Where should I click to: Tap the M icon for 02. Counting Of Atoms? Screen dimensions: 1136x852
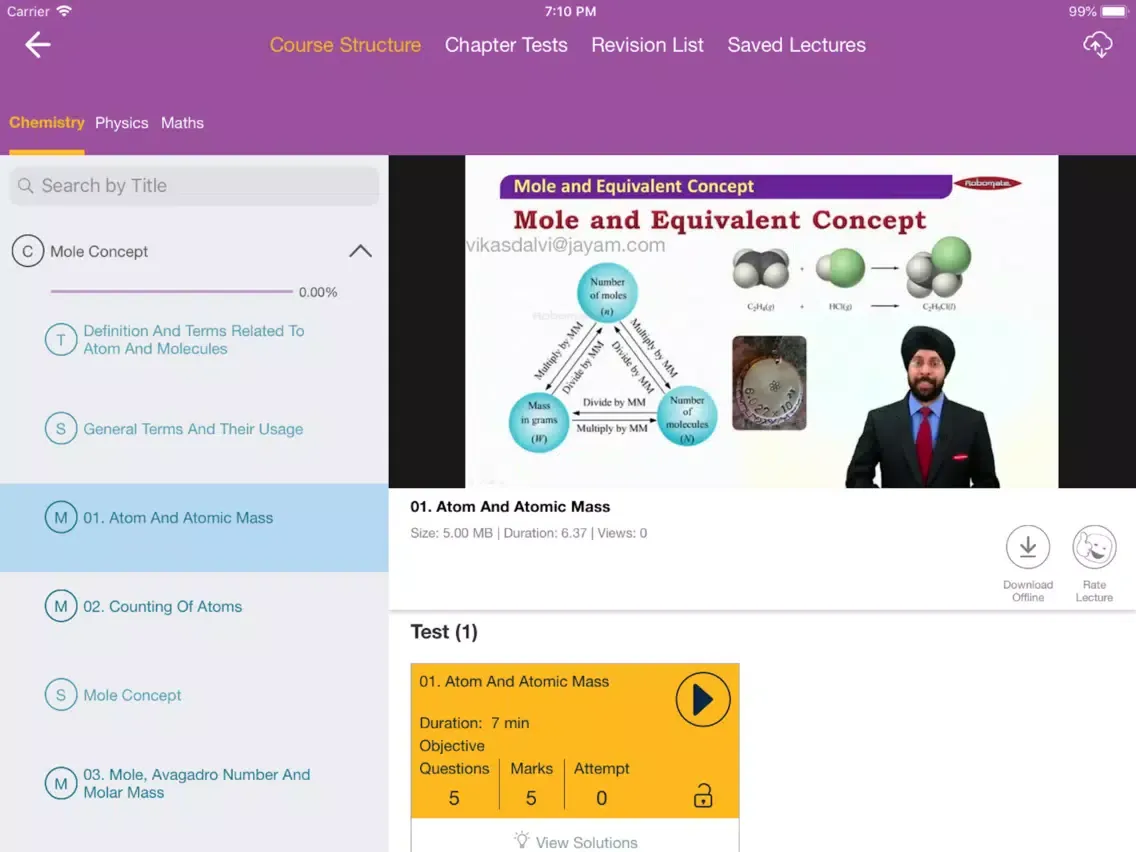click(x=61, y=606)
